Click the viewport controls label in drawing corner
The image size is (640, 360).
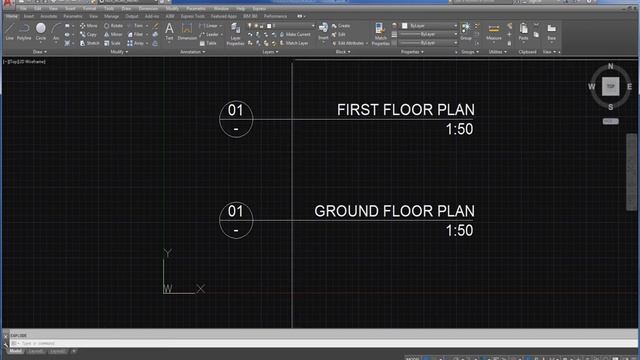click(x=24, y=62)
